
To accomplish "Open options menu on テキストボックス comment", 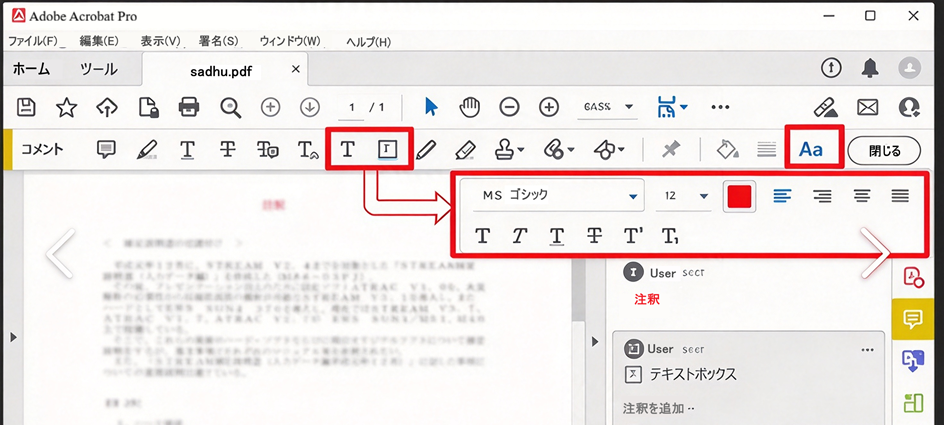I will point(867,350).
